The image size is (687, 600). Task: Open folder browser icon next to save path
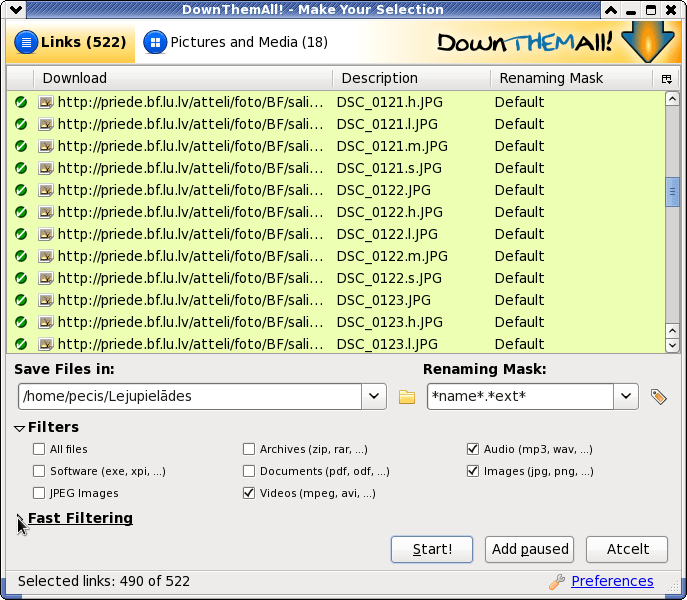click(x=407, y=397)
